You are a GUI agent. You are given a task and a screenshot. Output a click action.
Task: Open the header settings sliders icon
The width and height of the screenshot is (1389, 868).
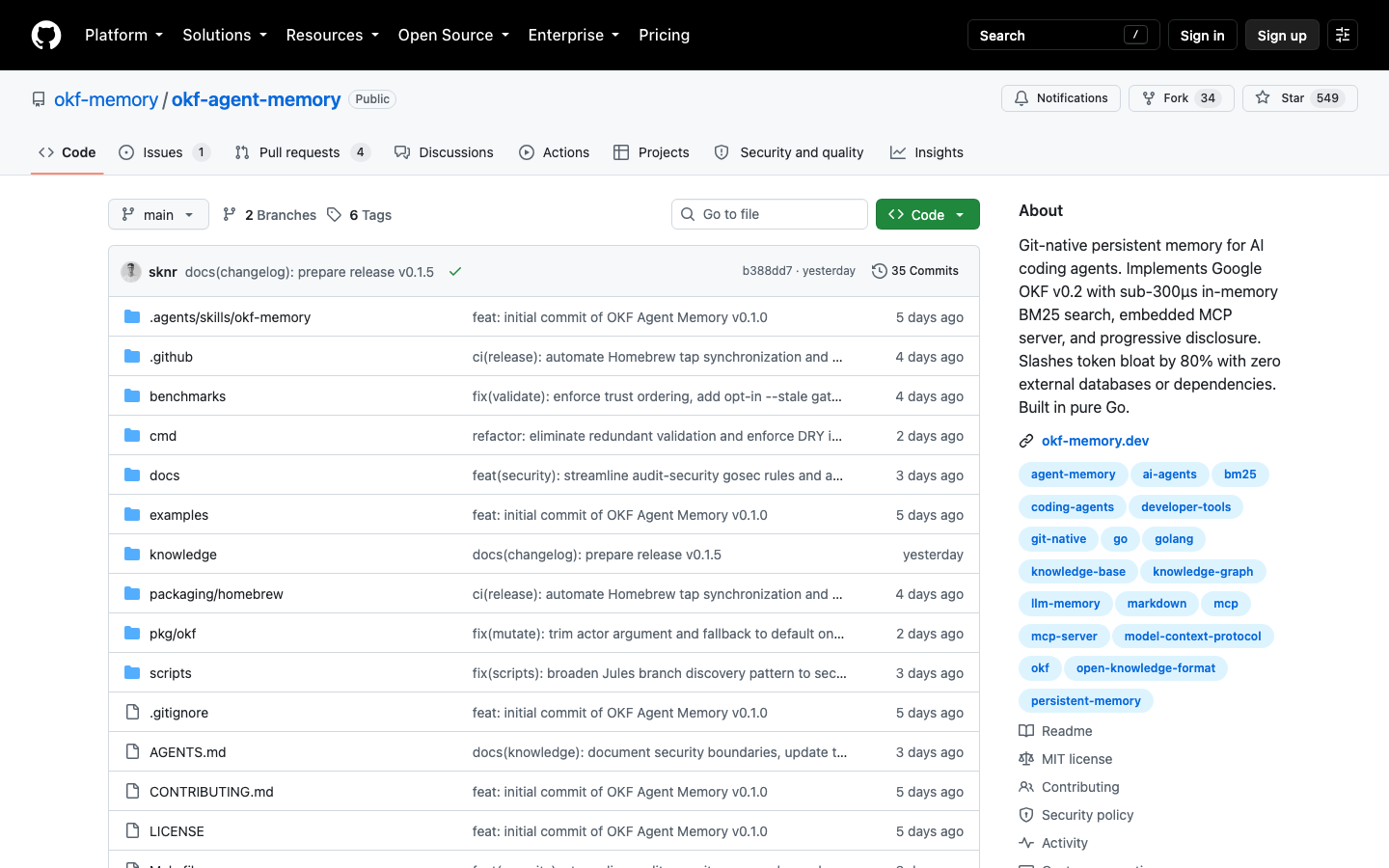[x=1343, y=35]
